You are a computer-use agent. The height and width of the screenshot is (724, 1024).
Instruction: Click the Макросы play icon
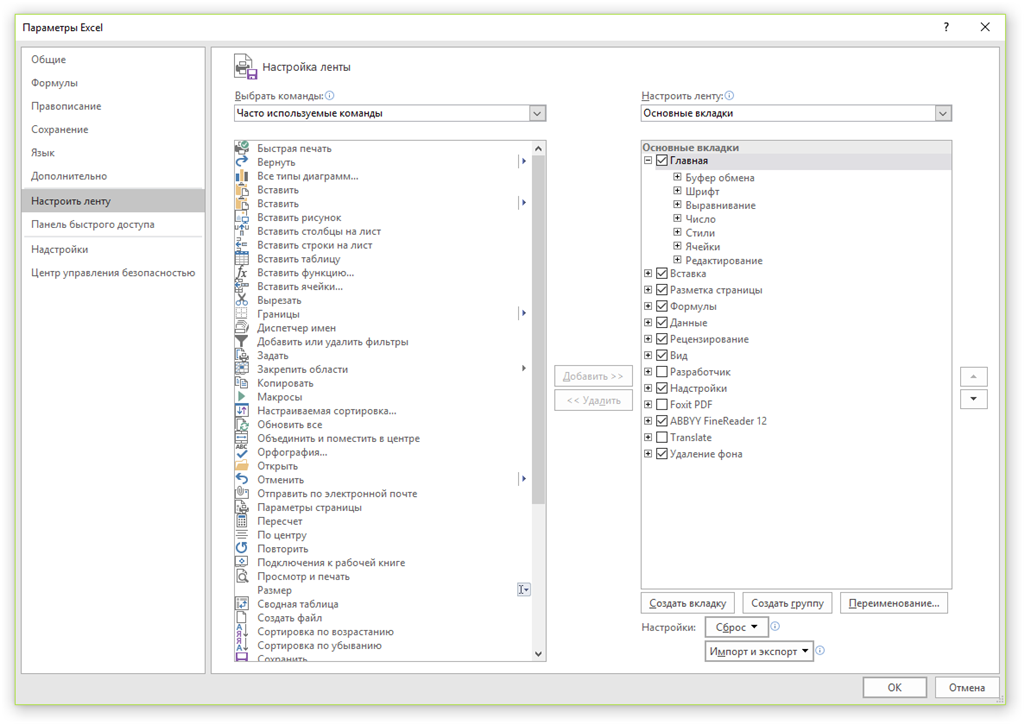(x=242, y=397)
